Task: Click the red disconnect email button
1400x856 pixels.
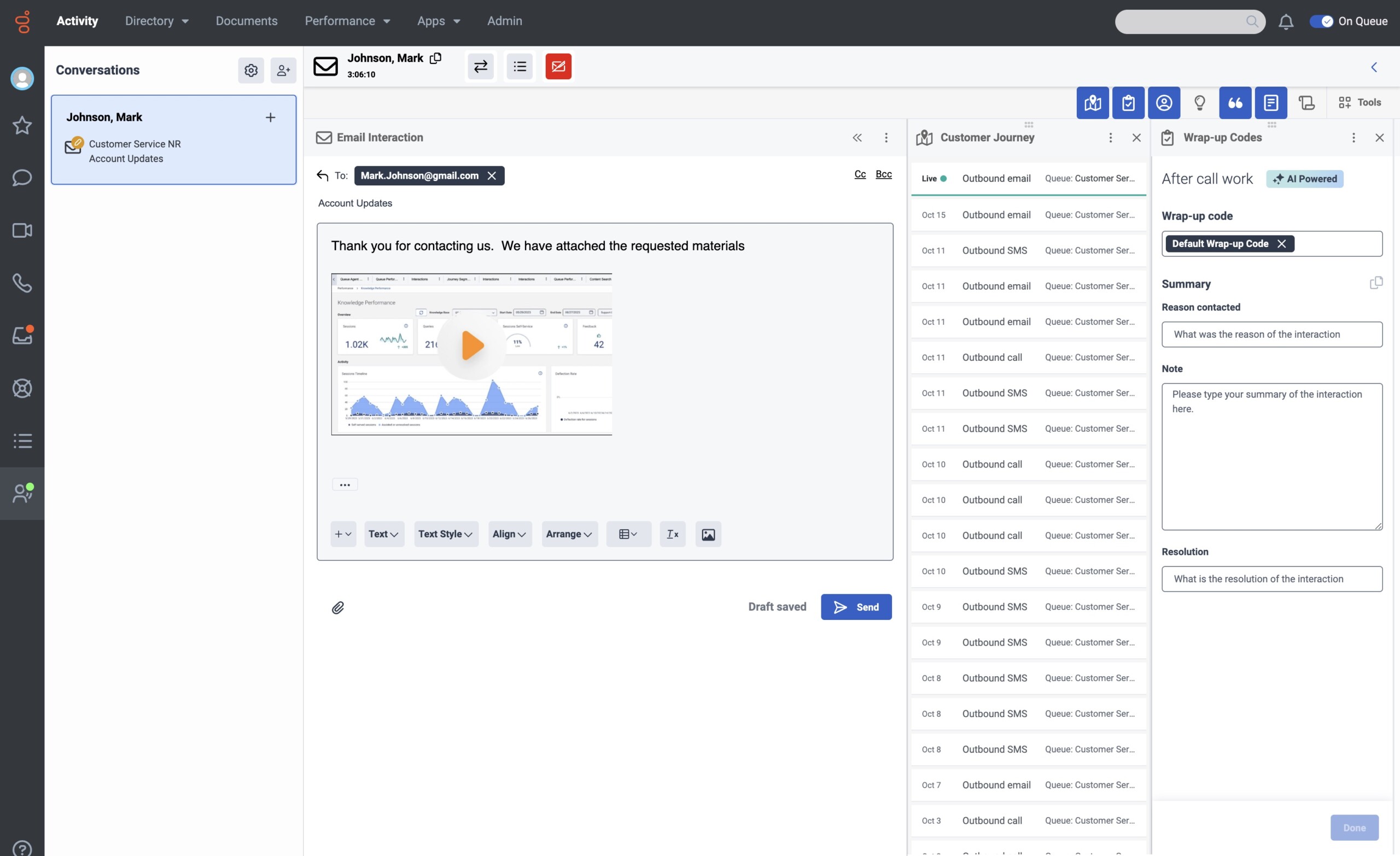Action: coord(558,67)
